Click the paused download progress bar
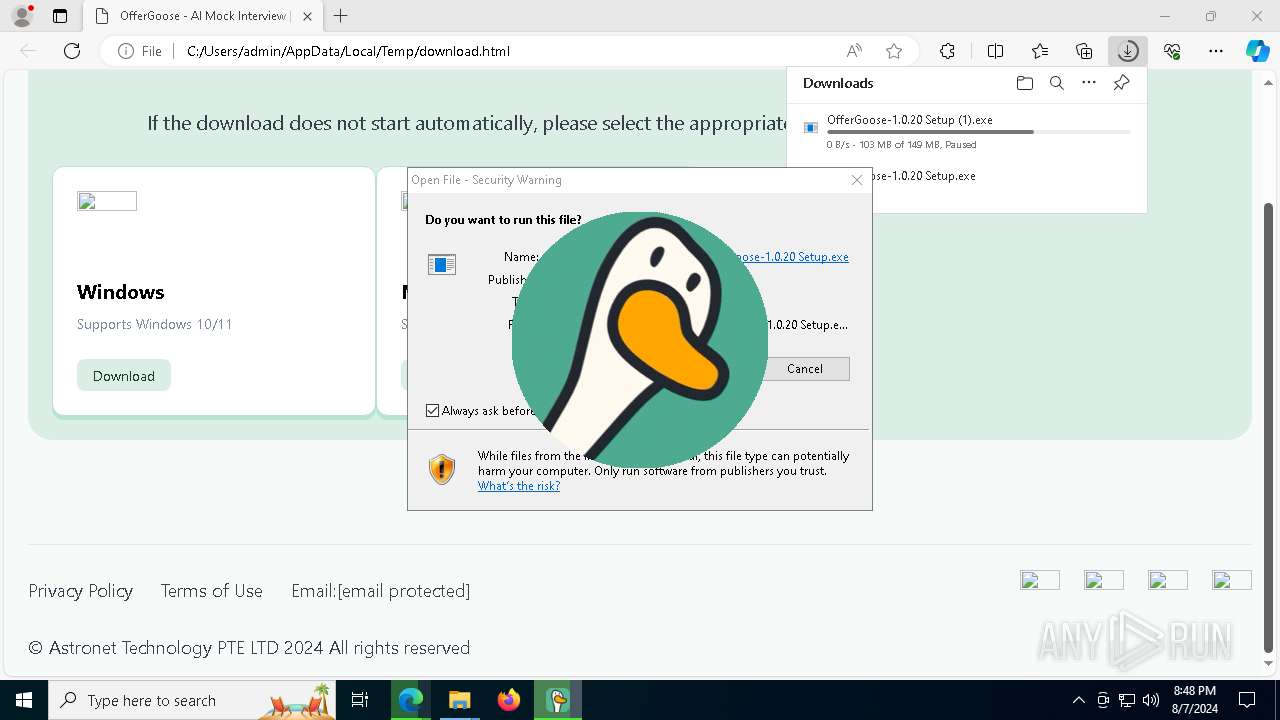 979,132
